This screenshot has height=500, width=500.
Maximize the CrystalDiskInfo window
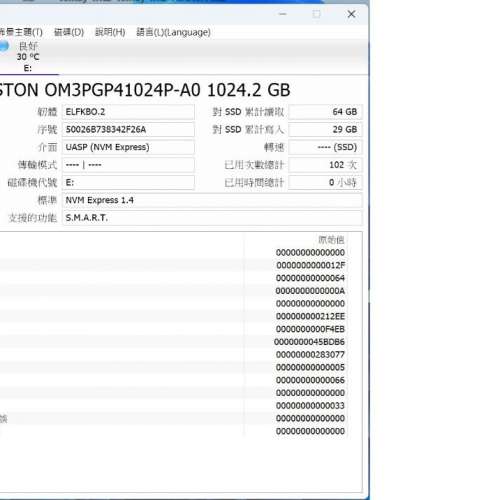point(317,14)
